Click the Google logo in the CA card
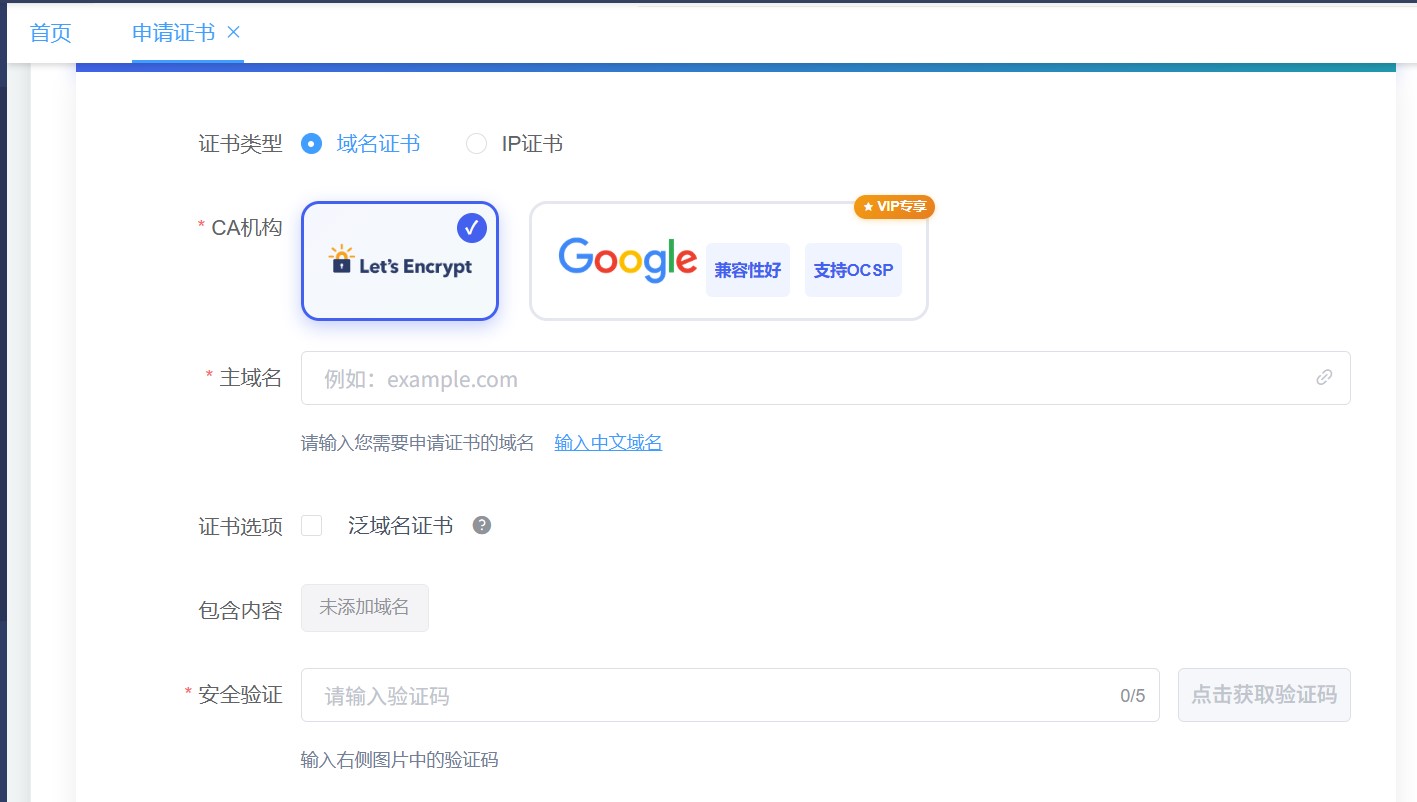The width and height of the screenshot is (1417, 802). (x=627, y=261)
